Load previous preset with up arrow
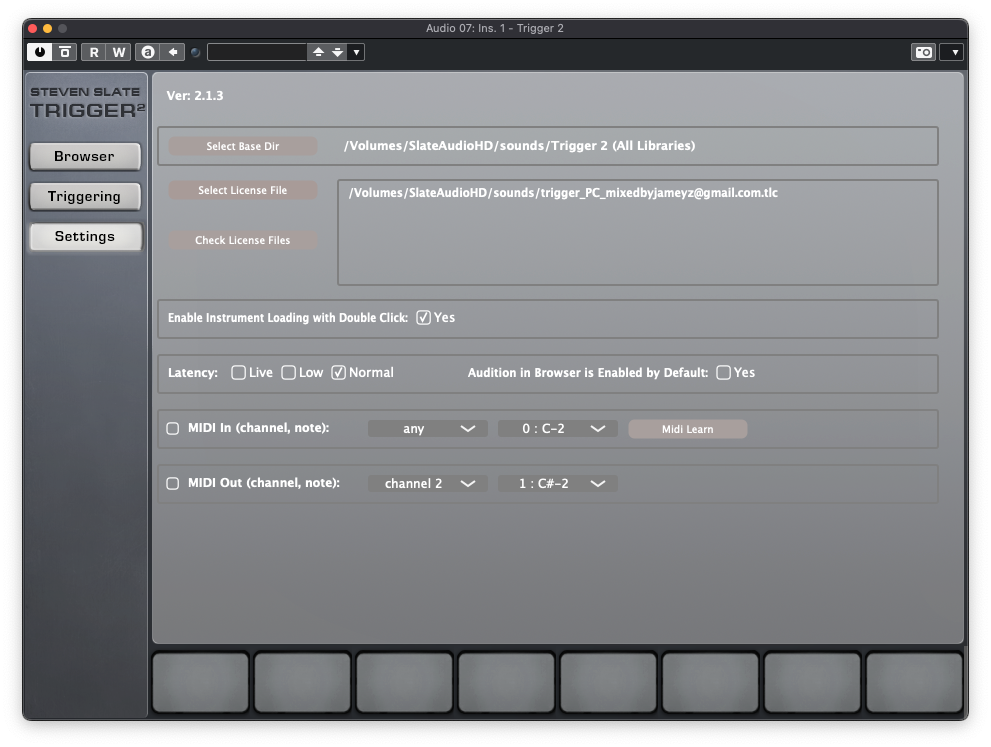The width and height of the screenshot is (991, 747). coord(319,52)
